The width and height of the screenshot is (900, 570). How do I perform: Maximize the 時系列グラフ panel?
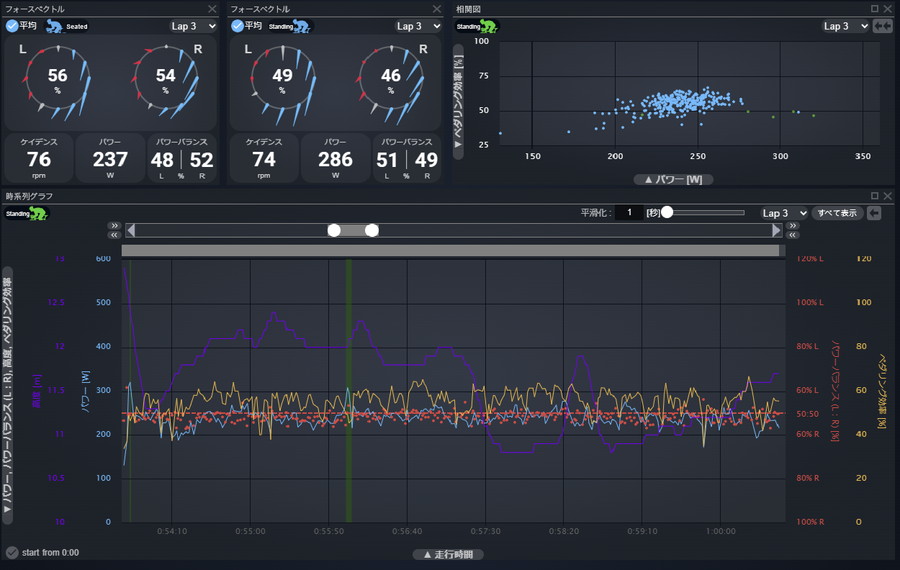pyautogui.click(x=875, y=195)
